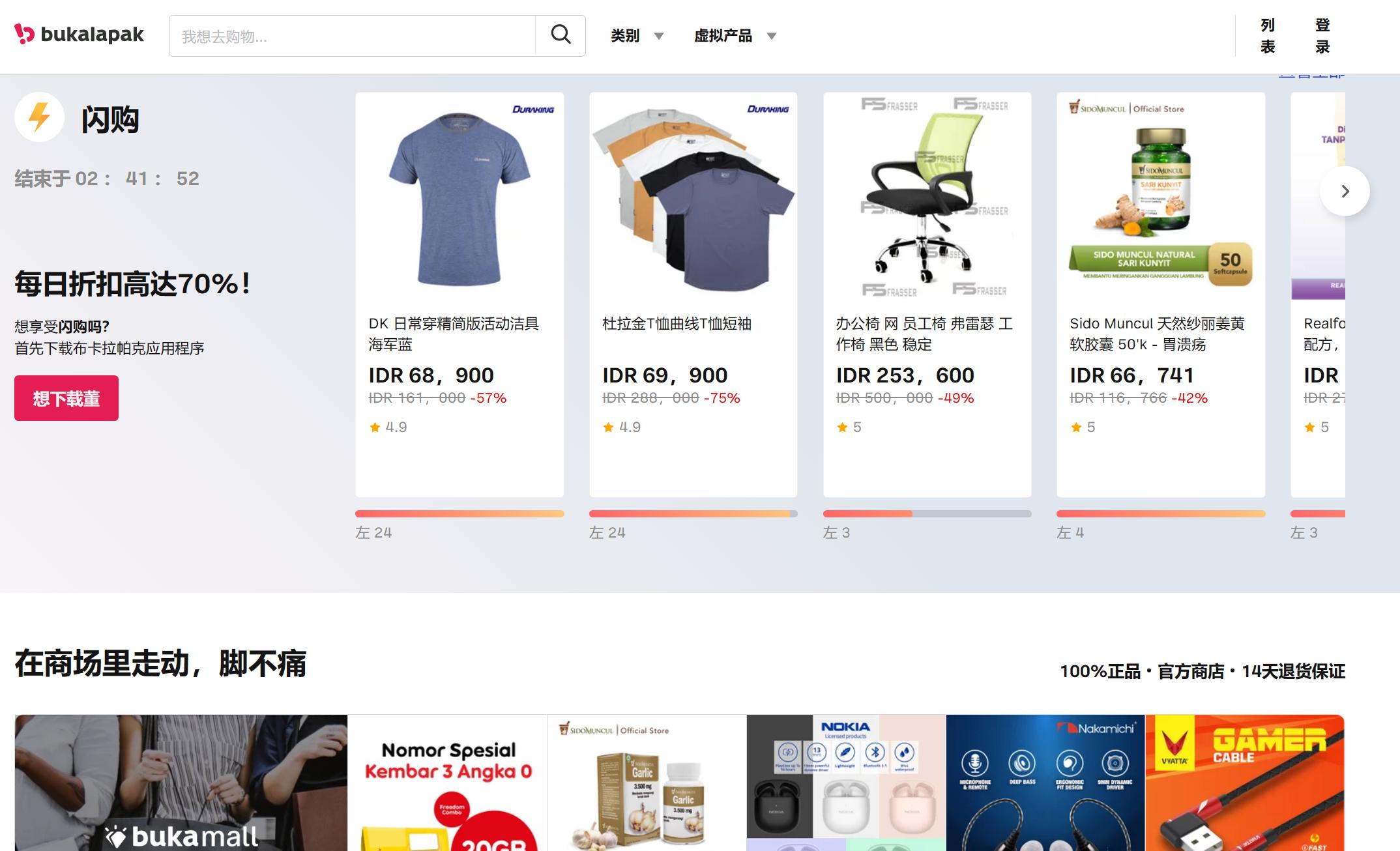The width and height of the screenshot is (1400, 851).
Task: Click the right arrow to see more flash sale items
Action: [1345, 192]
